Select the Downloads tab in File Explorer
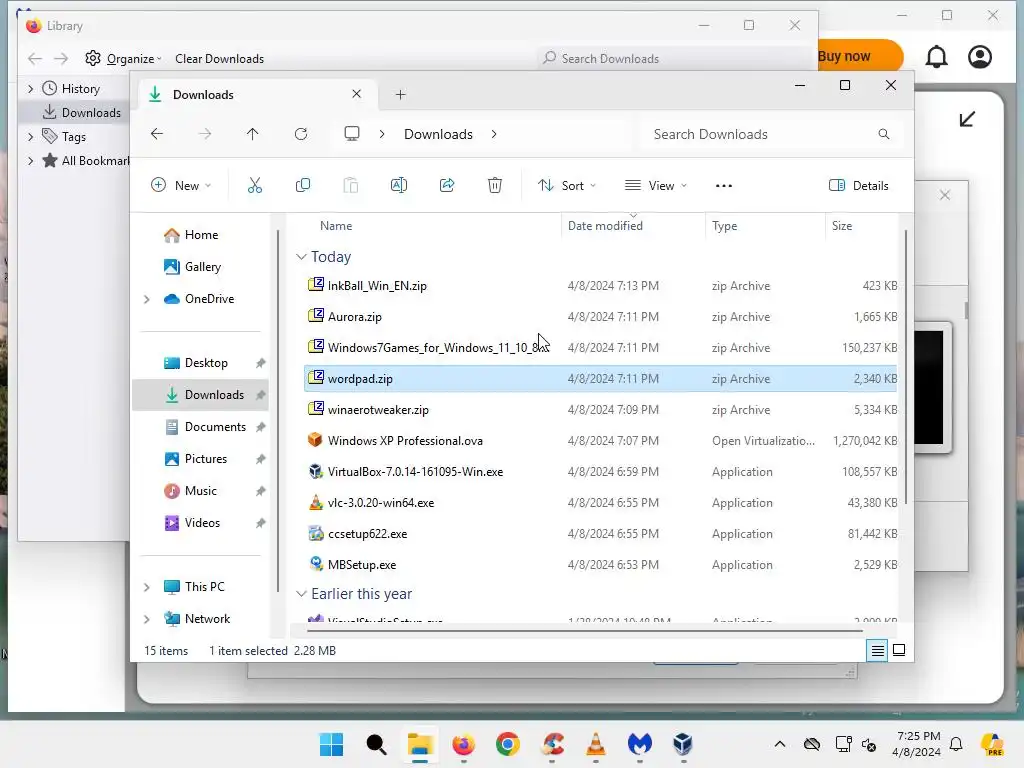This screenshot has width=1024, height=768. (255, 95)
